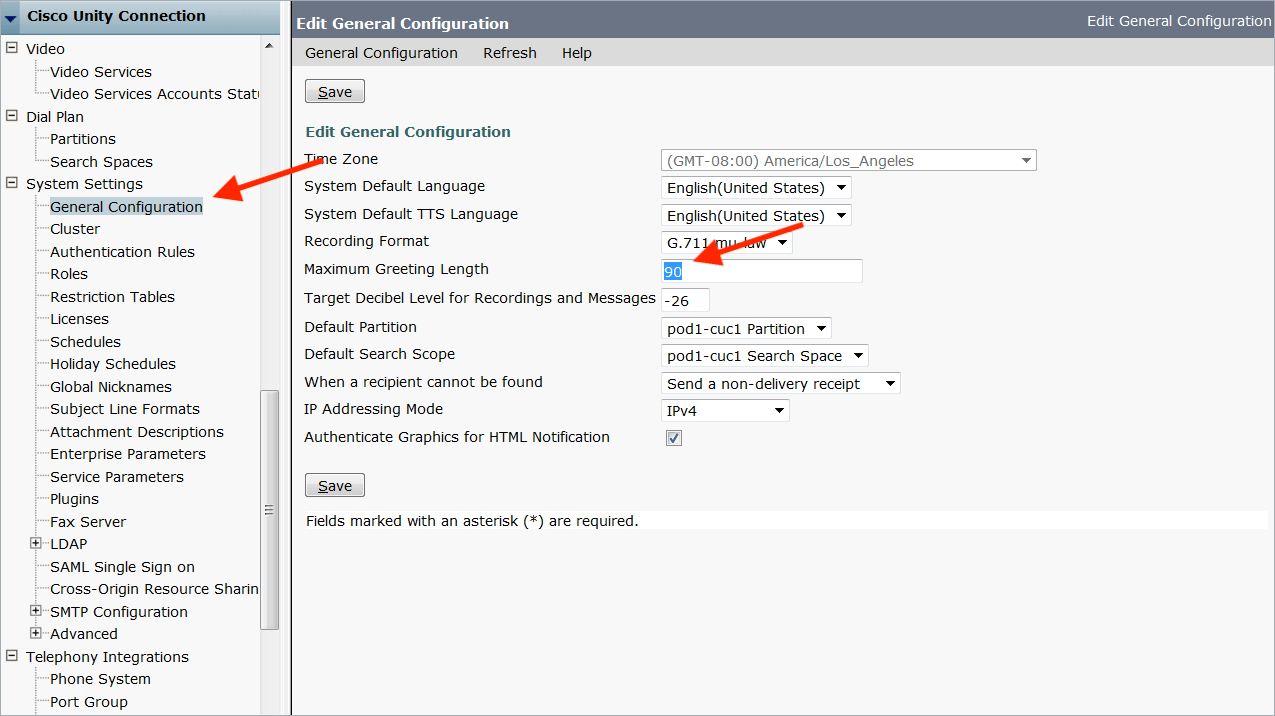This screenshot has width=1275, height=716.
Task: Open recipient cannot be found dropdown
Action: click(781, 383)
